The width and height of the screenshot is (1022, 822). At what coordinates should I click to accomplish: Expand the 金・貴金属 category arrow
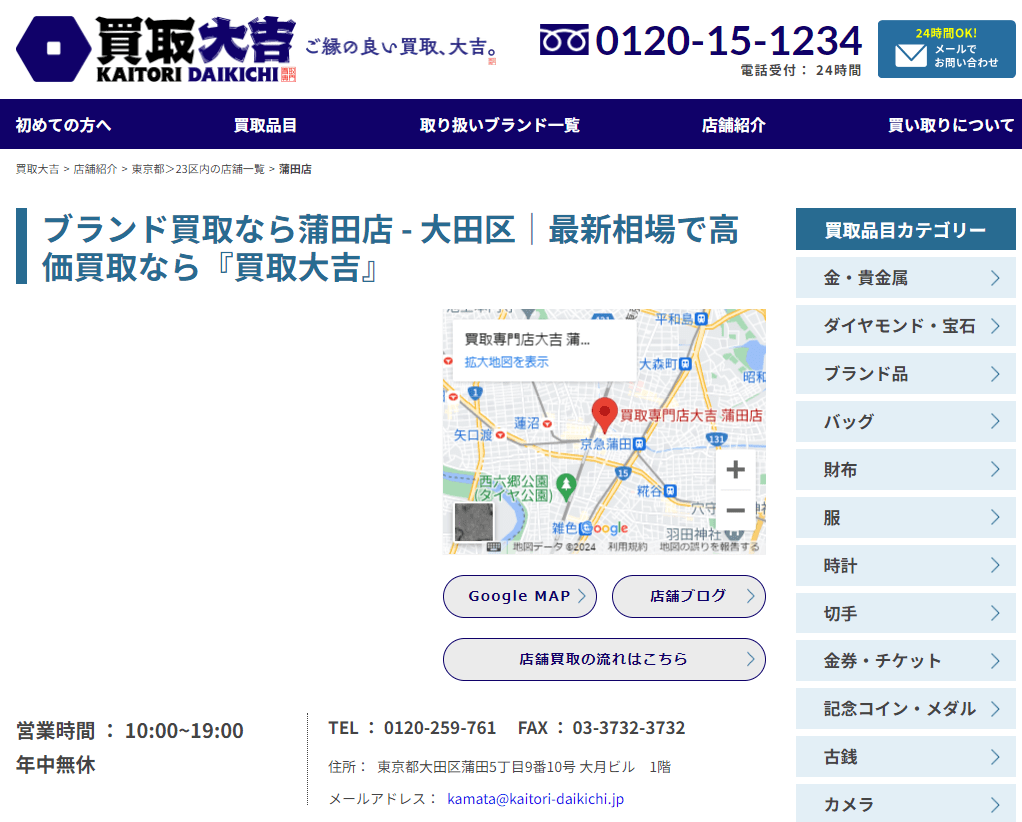point(994,278)
